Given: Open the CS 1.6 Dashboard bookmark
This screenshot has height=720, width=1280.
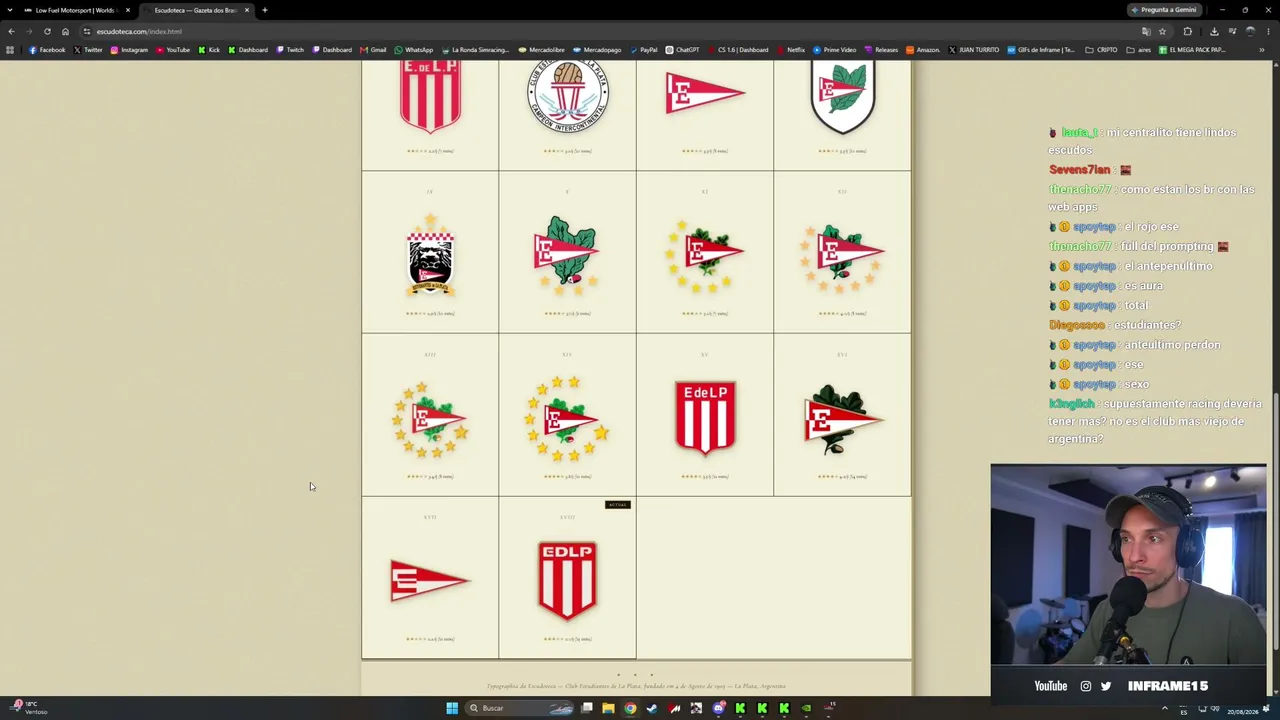Looking at the screenshot, I should click(737, 50).
